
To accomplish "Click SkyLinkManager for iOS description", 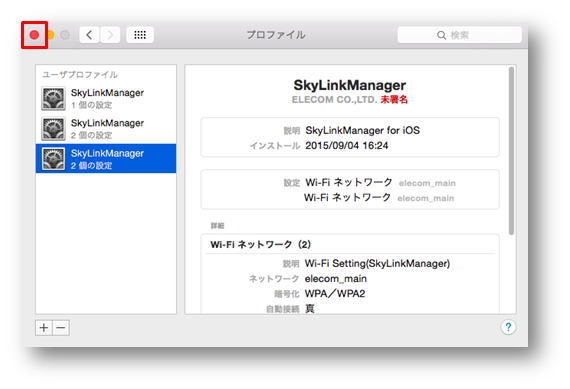I will pyautogui.click(x=362, y=130).
